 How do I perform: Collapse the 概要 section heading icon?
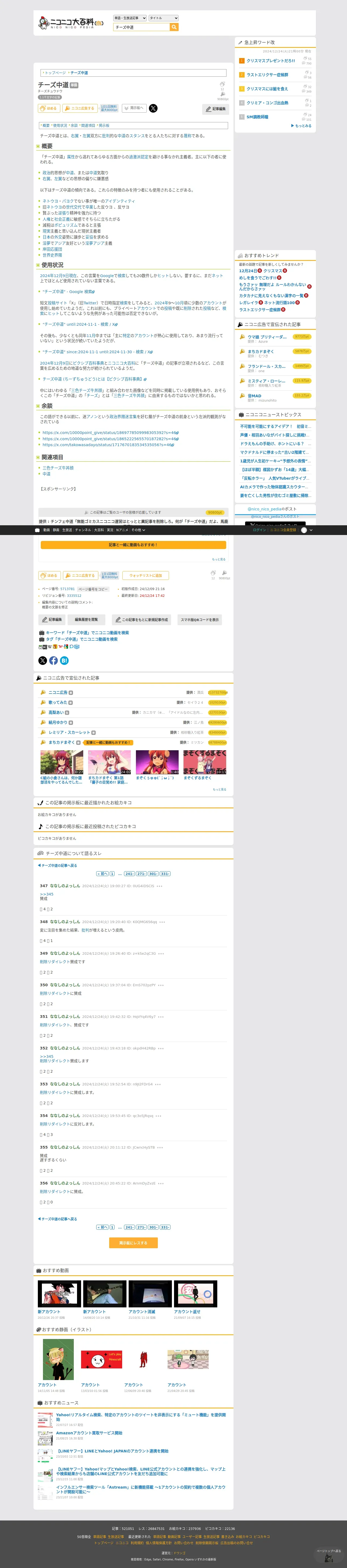(x=38, y=146)
